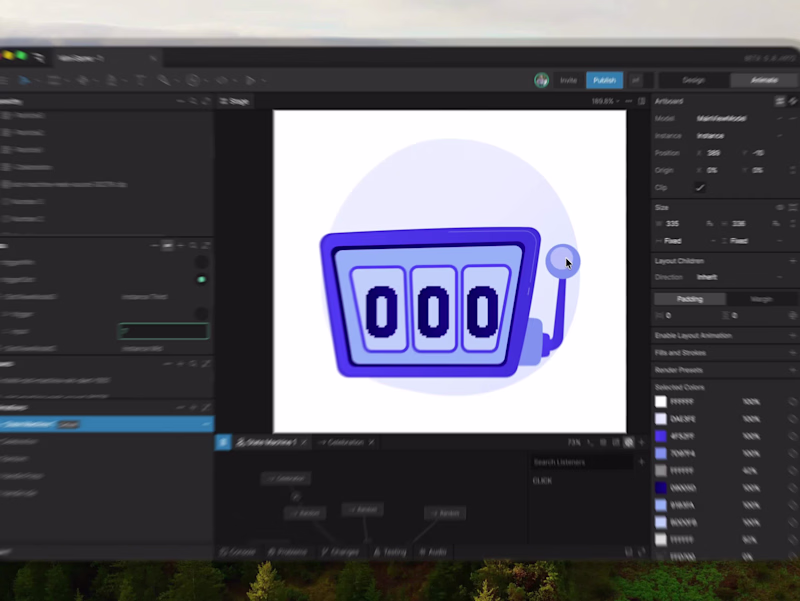
Task: Select the Select arrow tool
Action: (24, 80)
